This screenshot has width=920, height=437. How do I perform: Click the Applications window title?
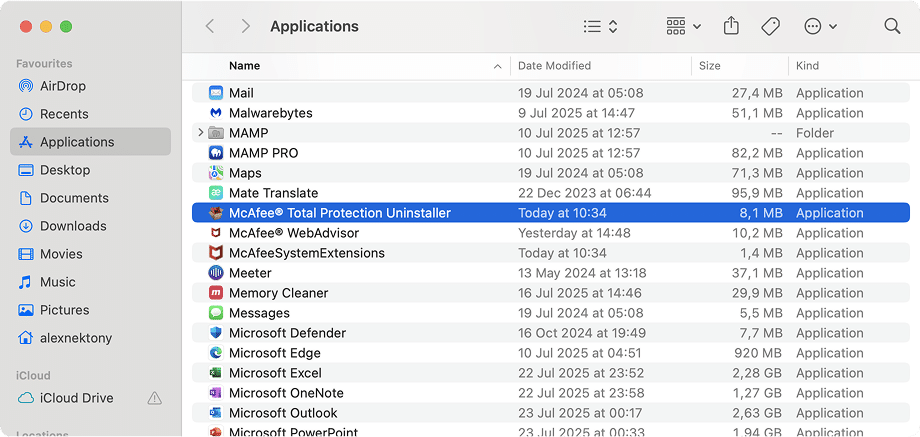point(314,26)
